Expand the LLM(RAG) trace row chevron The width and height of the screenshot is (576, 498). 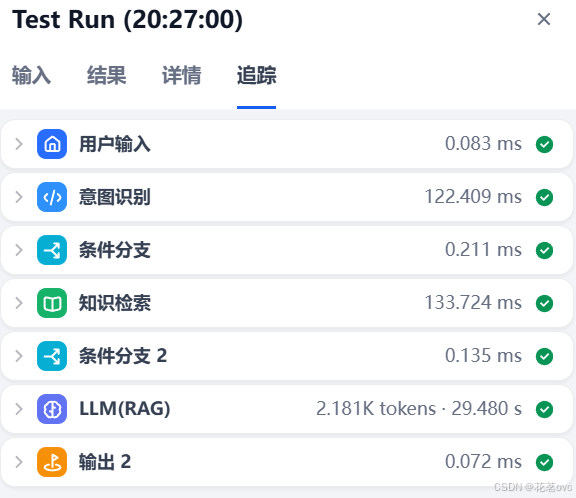pos(19,409)
